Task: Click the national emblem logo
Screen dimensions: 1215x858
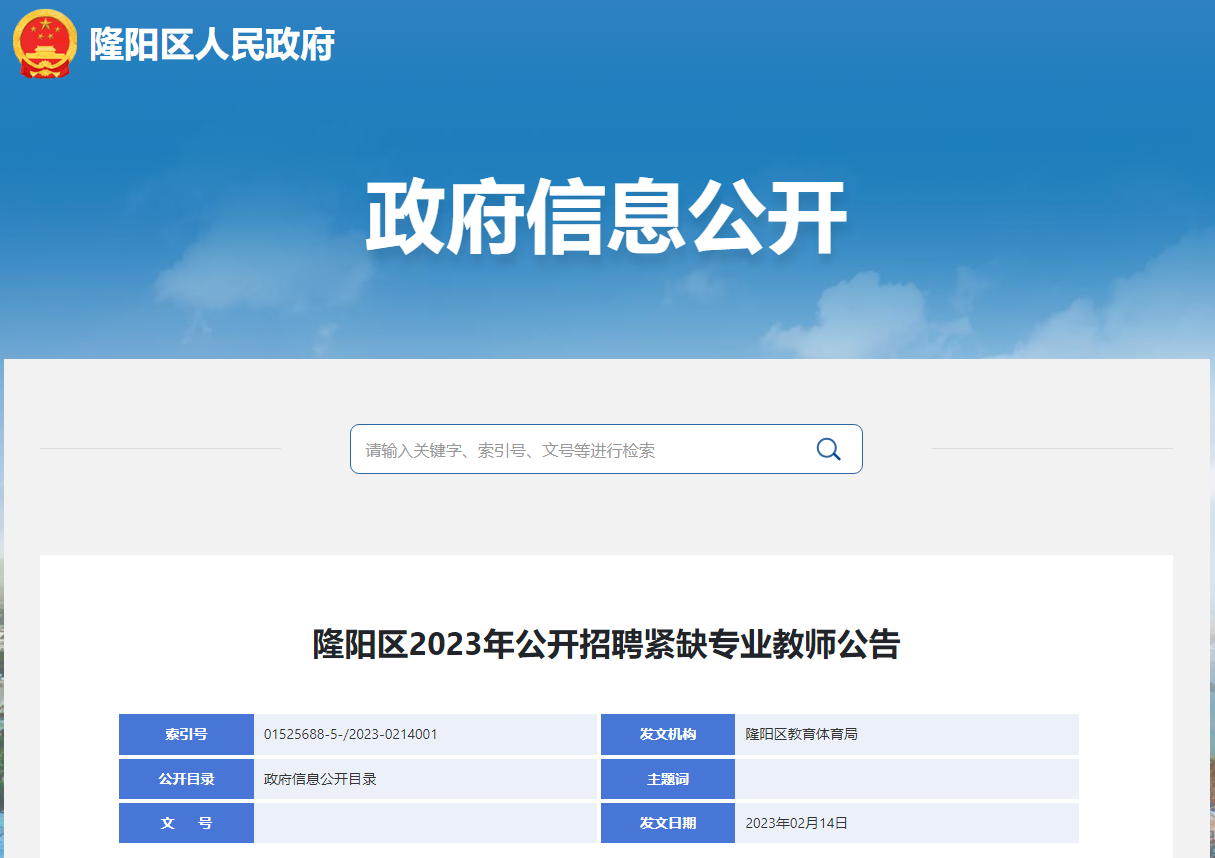Action: point(45,43)
